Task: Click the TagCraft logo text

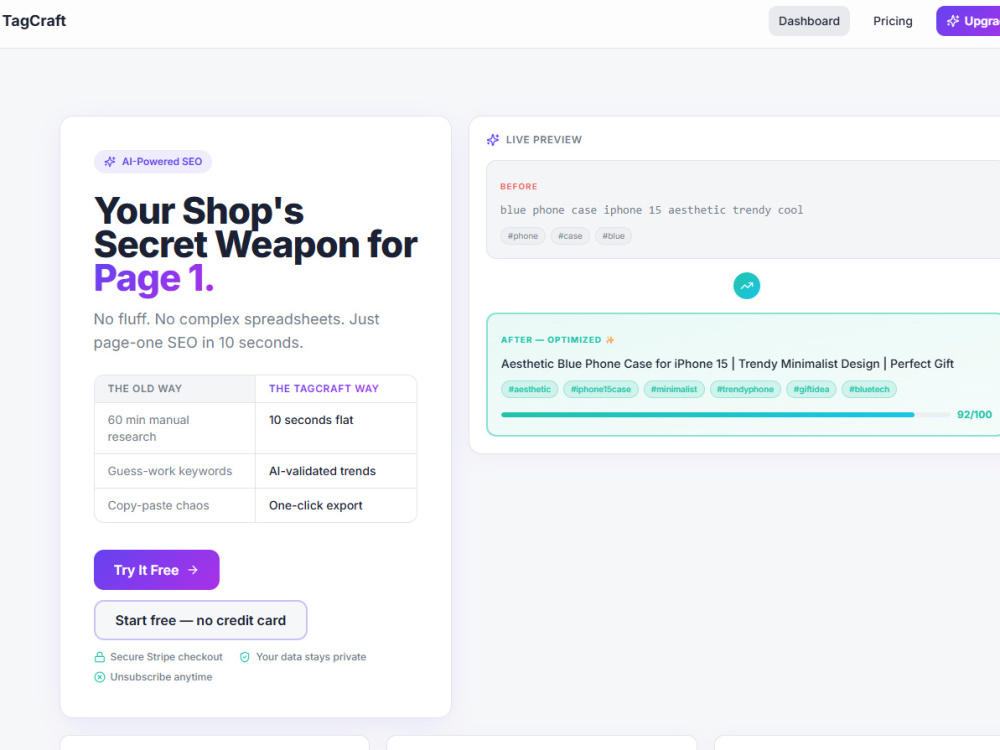Action: 34,21
